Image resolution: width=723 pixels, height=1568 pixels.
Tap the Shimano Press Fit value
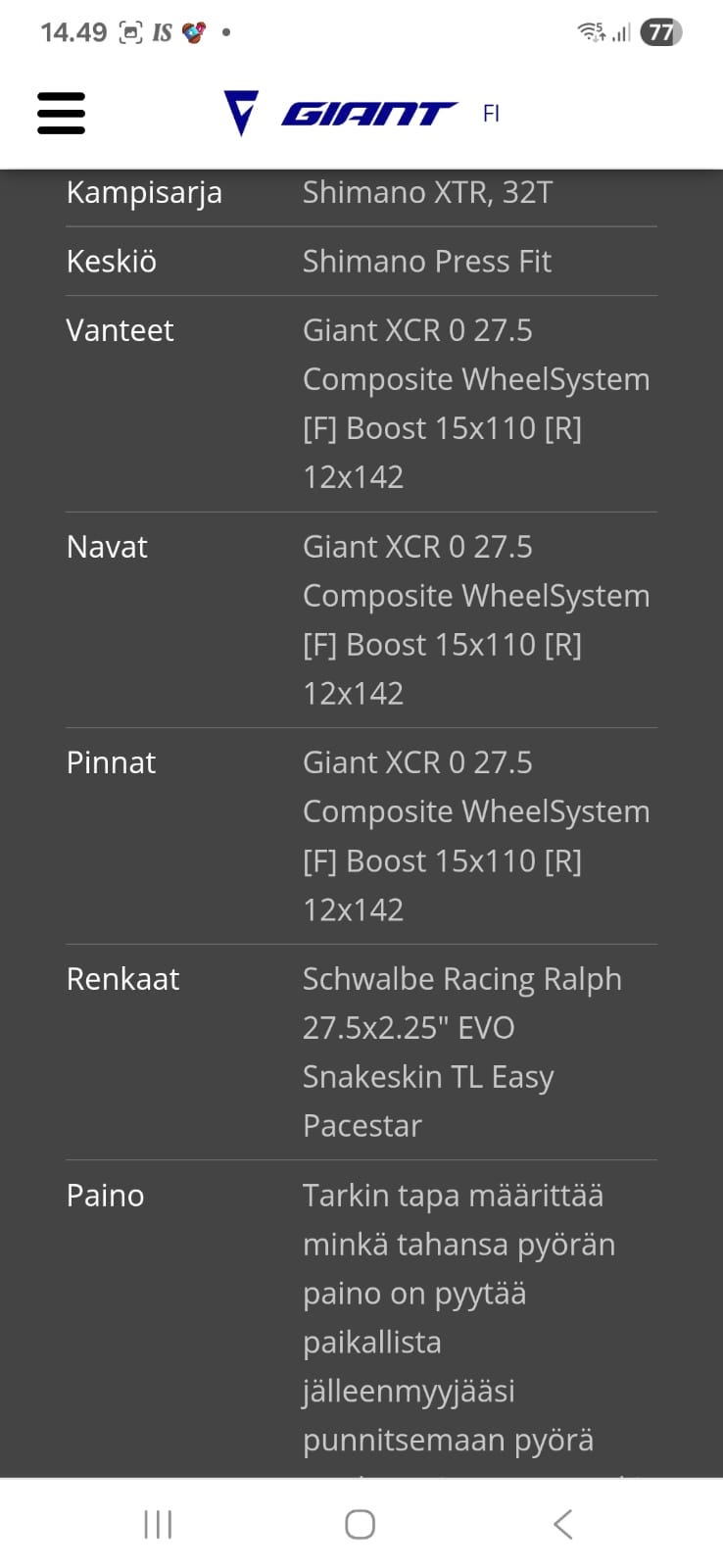(x=426, y=262)
